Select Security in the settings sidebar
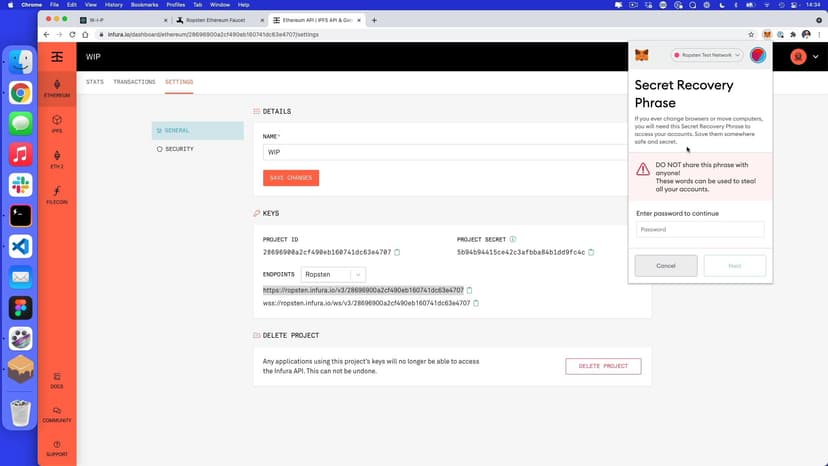 179,149
